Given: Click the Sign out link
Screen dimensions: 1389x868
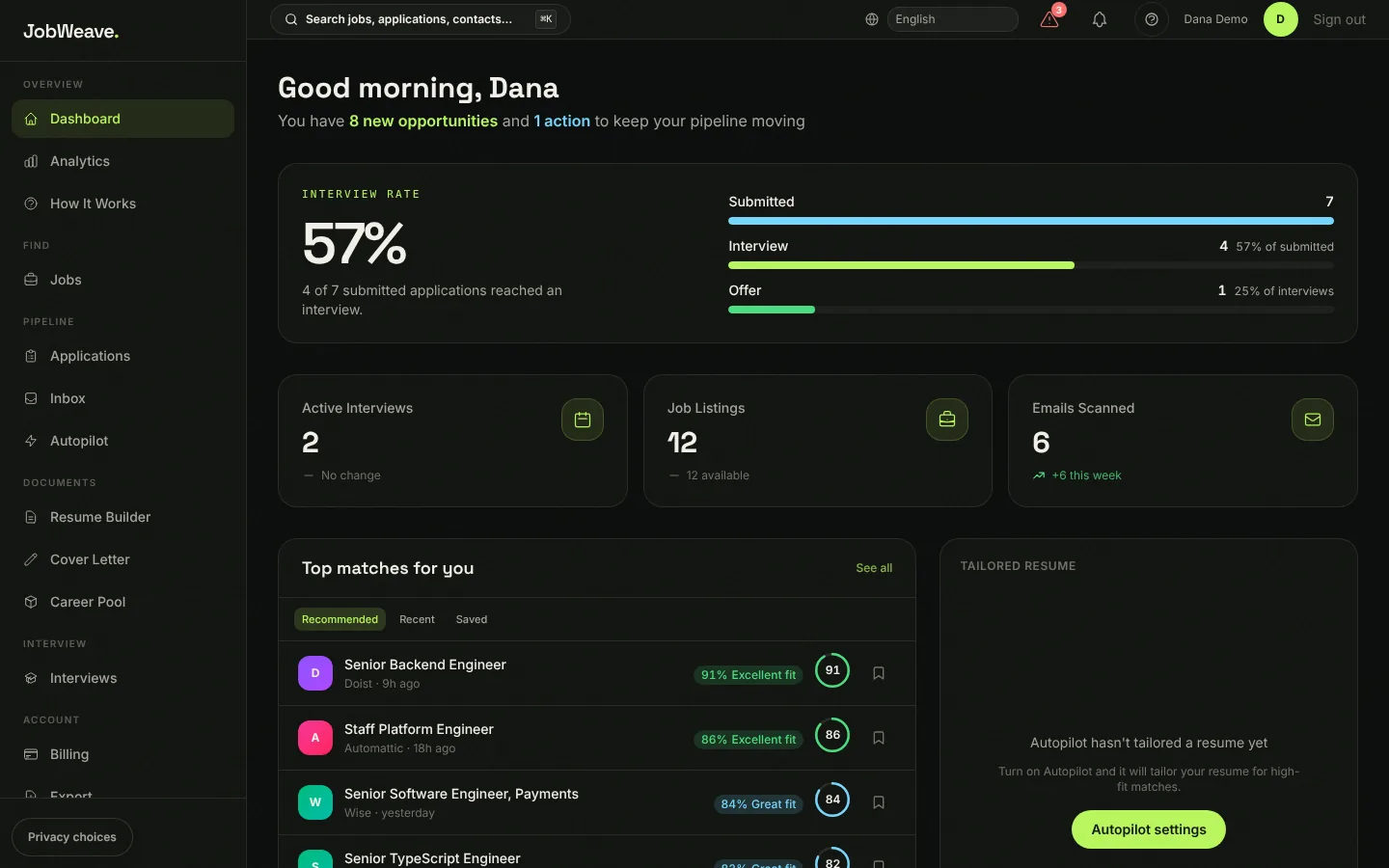Looking at the screenshot, I should coord(1339,19).
